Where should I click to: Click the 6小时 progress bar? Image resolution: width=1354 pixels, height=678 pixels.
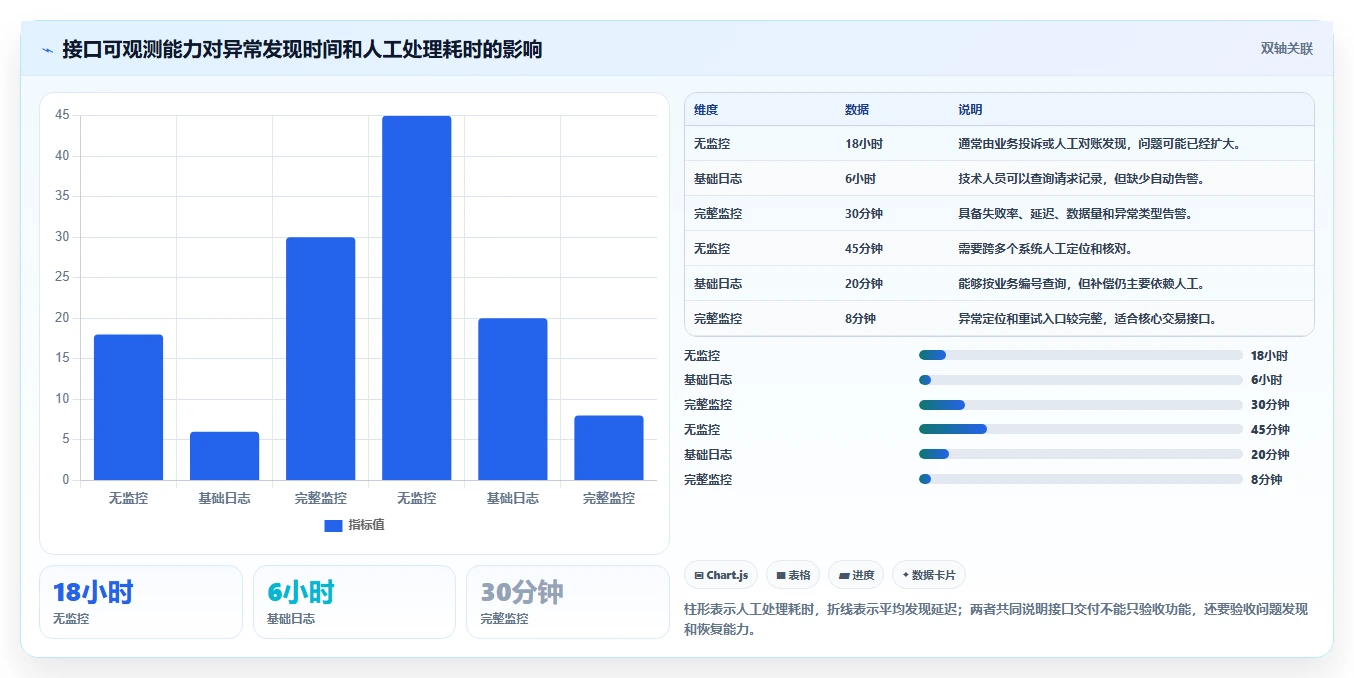(1080, 380)
